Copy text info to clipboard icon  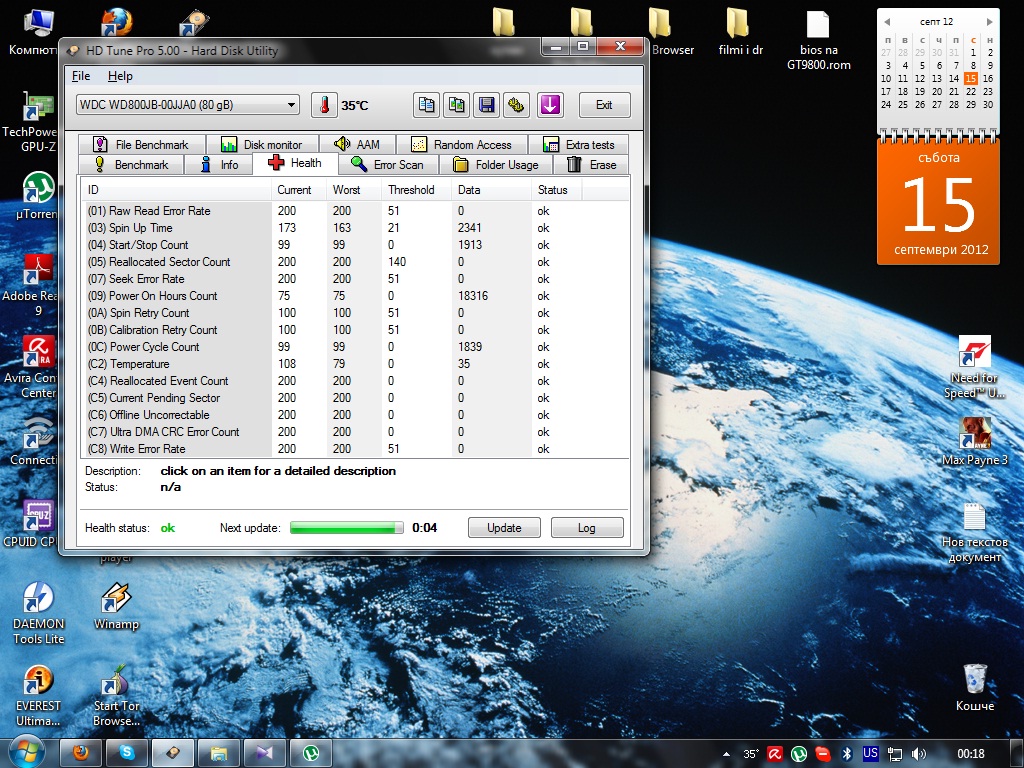pyautogui.click(x=427, y=105)
